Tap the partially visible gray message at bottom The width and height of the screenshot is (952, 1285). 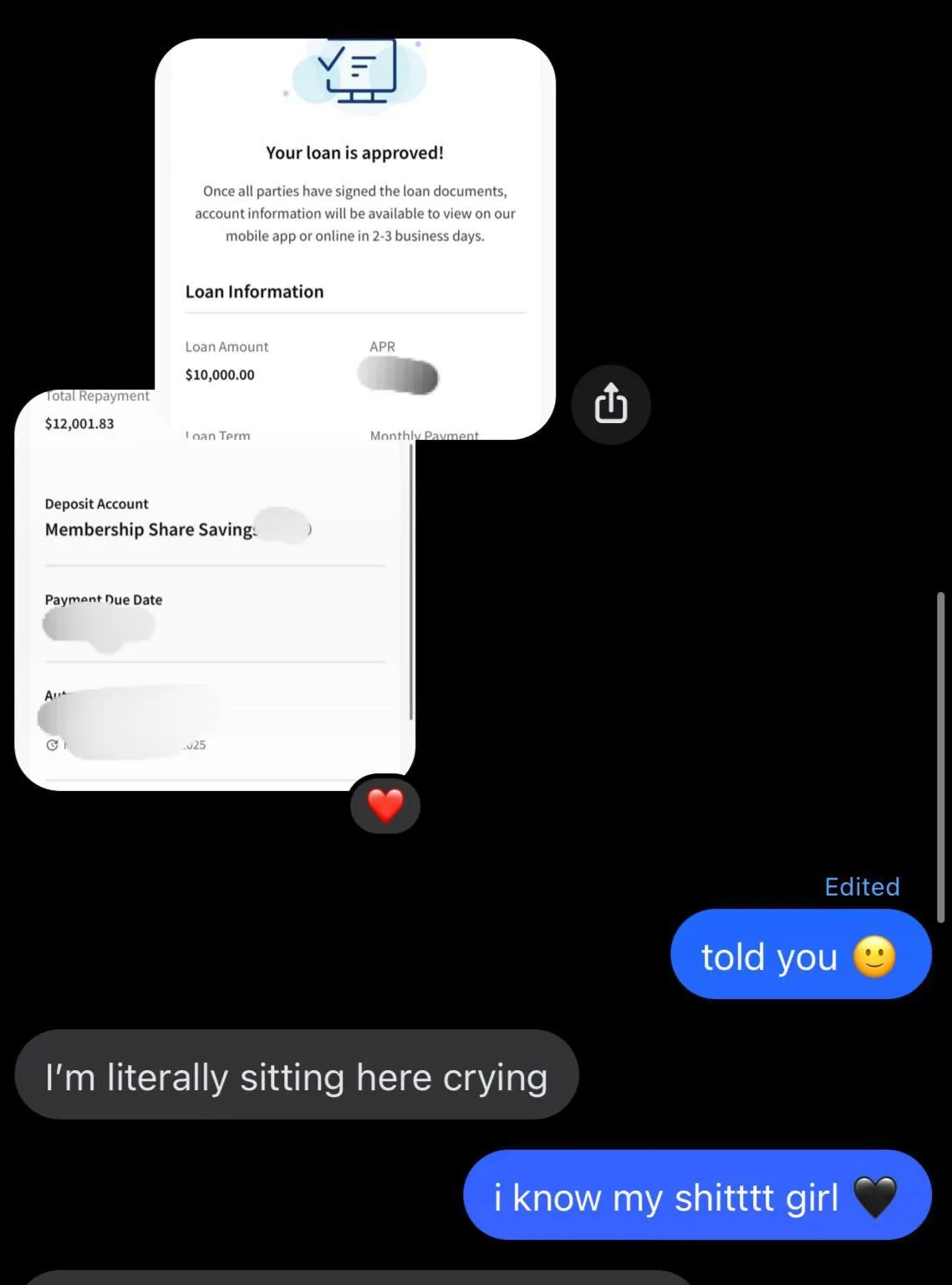coord(355,1277)
